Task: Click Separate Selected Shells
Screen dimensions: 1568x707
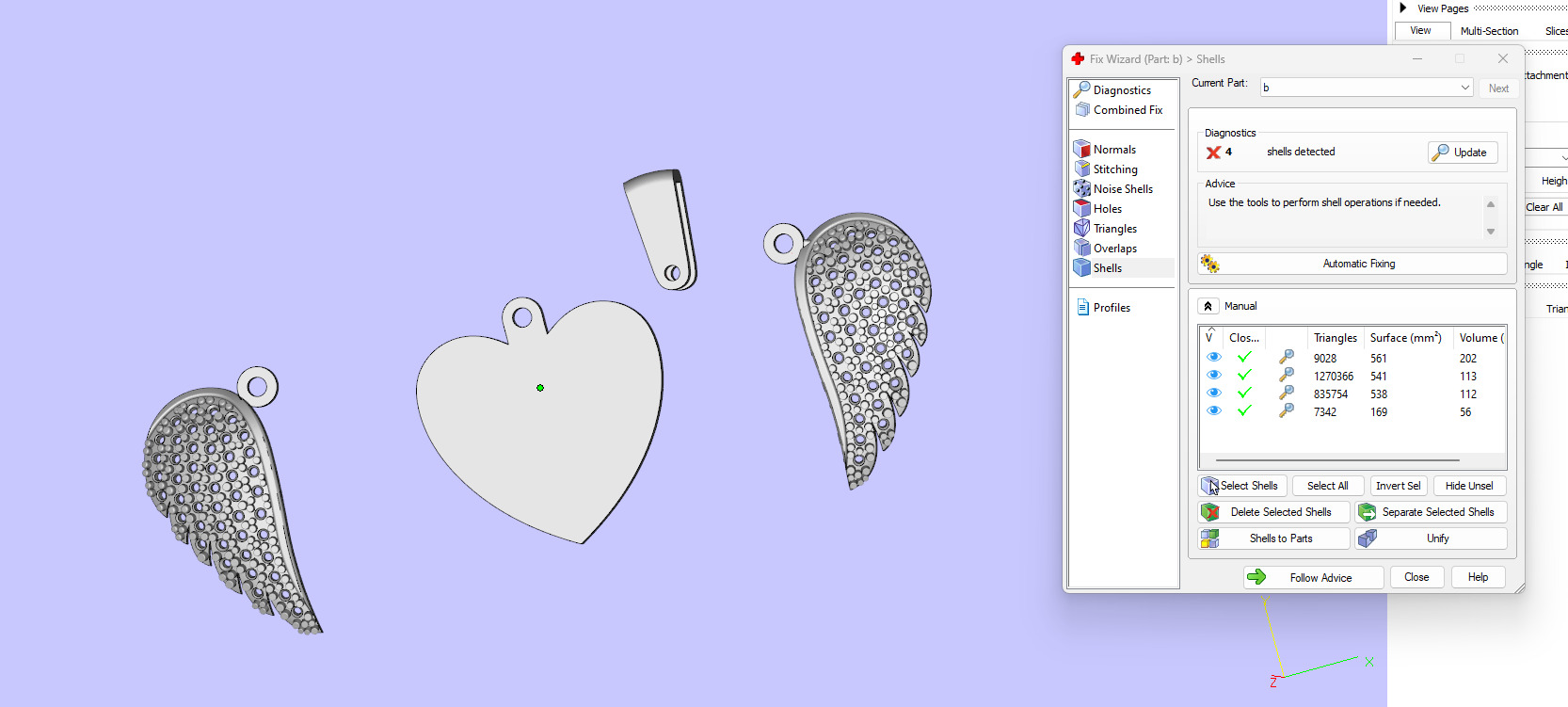Action: point(1431,512)
